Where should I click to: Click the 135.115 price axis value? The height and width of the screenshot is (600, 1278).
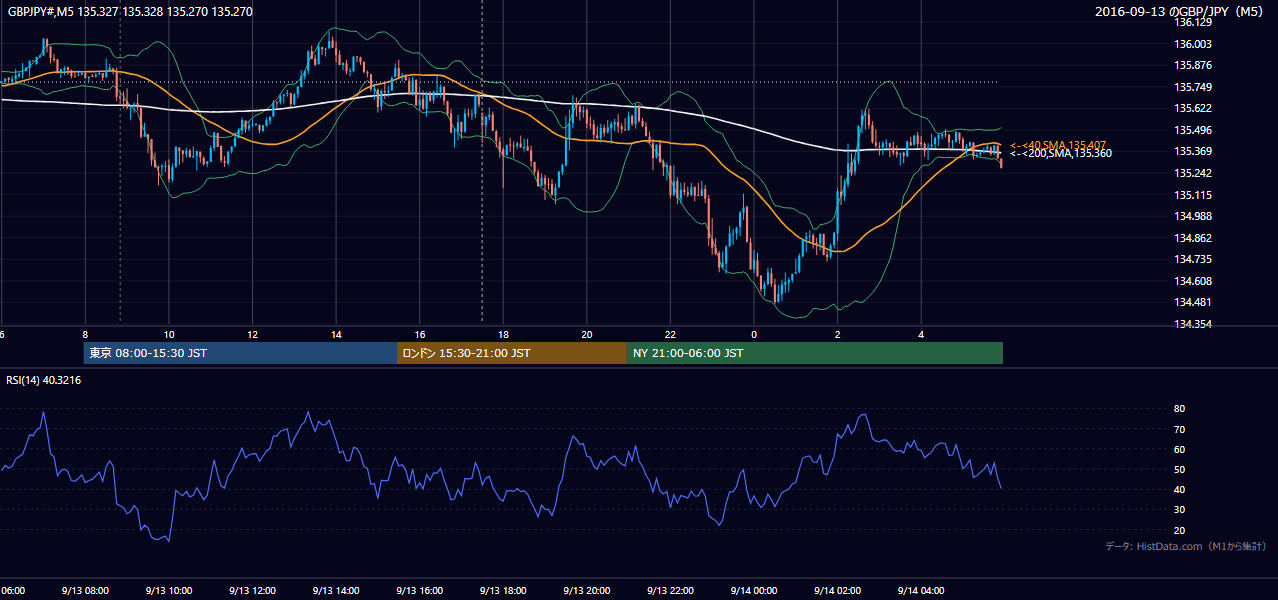[x=1193, y=195]
